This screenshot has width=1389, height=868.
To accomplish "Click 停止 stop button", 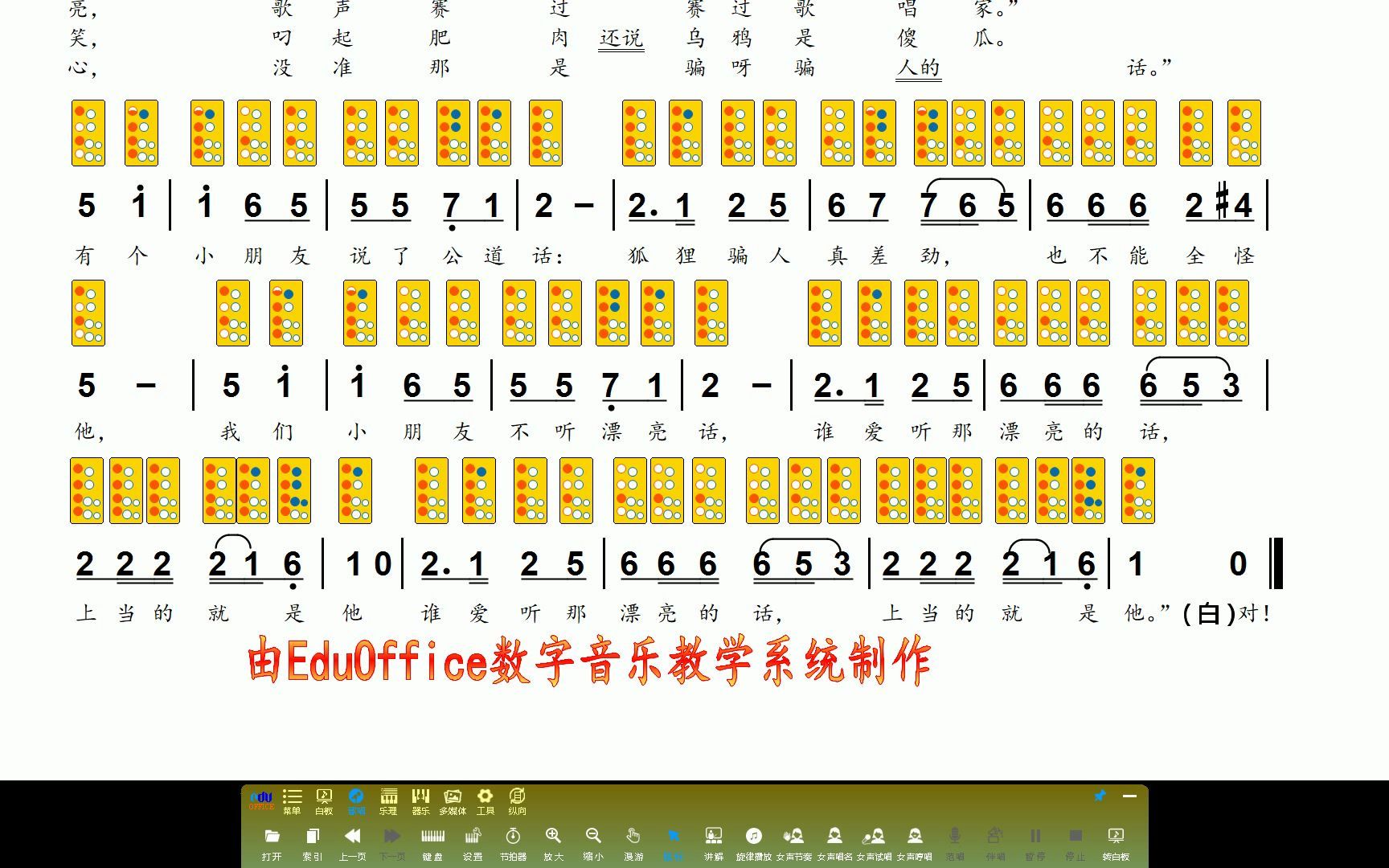I will click(1076, 844).
